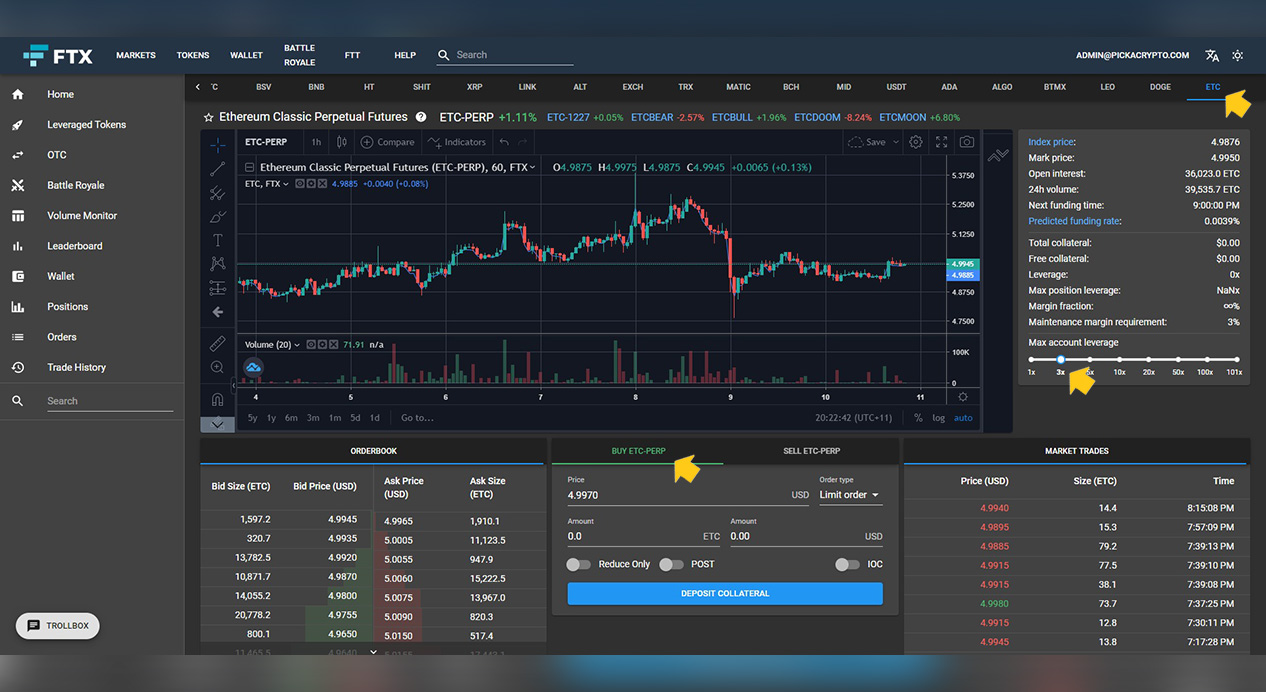
Task: Expand the Save layout dropdown arrow
Action: pyautogui.click(x=895, y=142)
